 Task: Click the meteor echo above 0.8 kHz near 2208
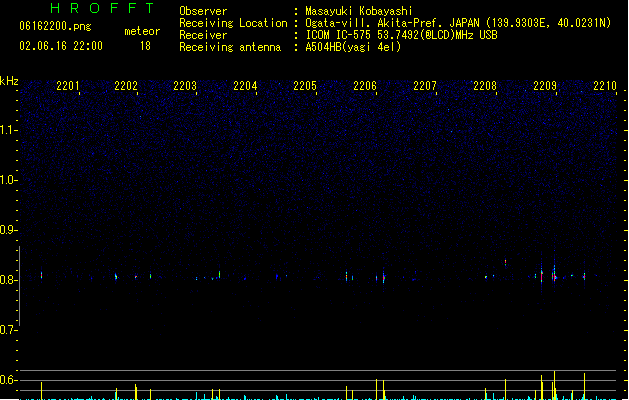tap(505, 263)
